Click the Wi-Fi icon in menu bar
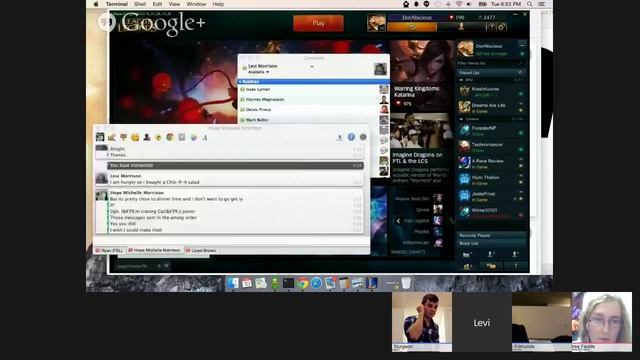 tap(459, 4)
